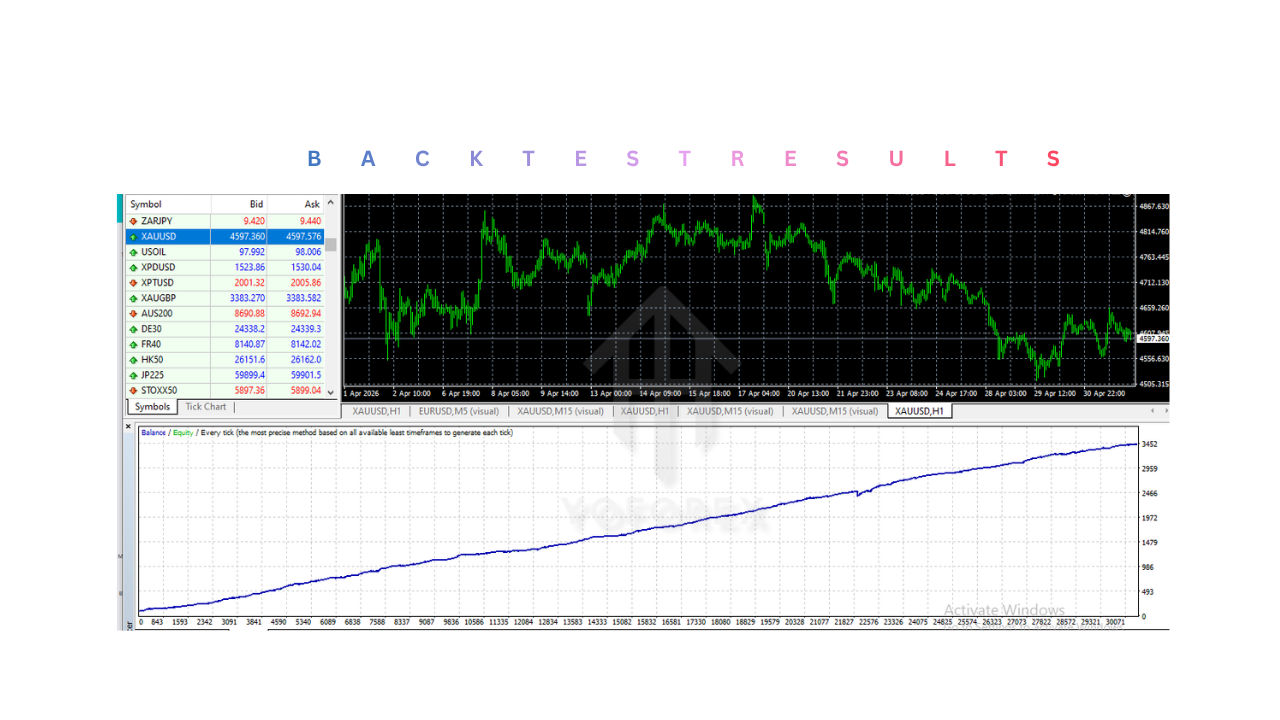Click the green arrow icon next to XAUGBP
Image resolution: width=1280 pixels, height=720 pixels.
[x=133, y=298]
